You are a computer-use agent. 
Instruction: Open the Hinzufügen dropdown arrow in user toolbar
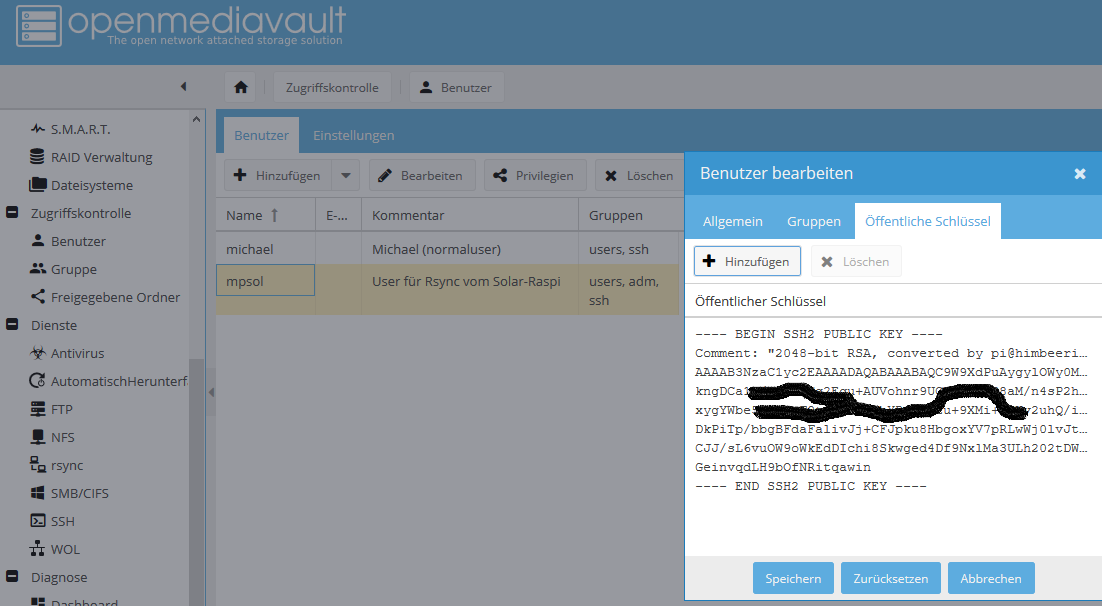(345, 175)
